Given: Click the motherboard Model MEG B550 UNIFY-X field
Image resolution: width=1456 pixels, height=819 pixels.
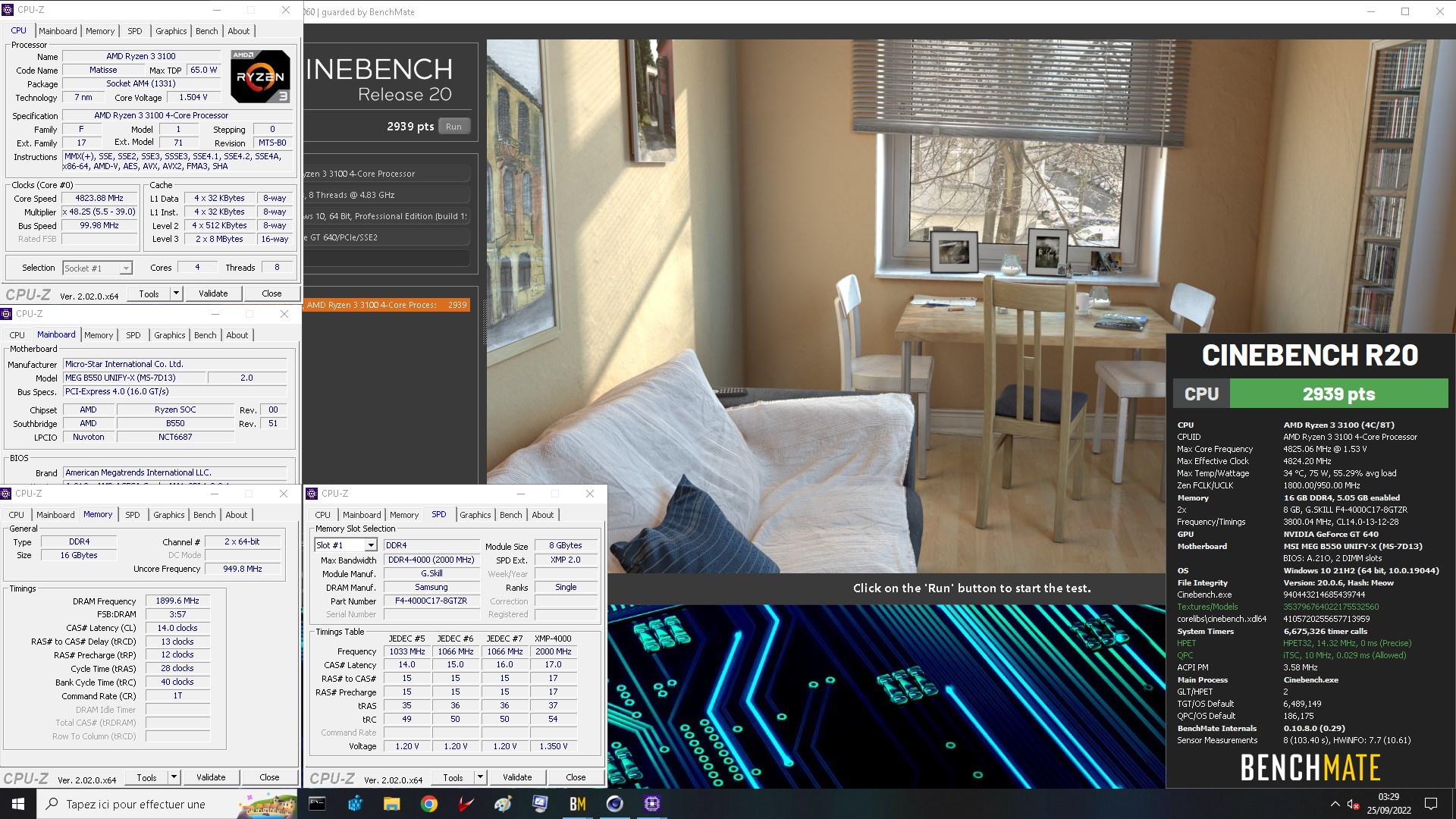Looking at the screenshot, I should click(134, 378).
